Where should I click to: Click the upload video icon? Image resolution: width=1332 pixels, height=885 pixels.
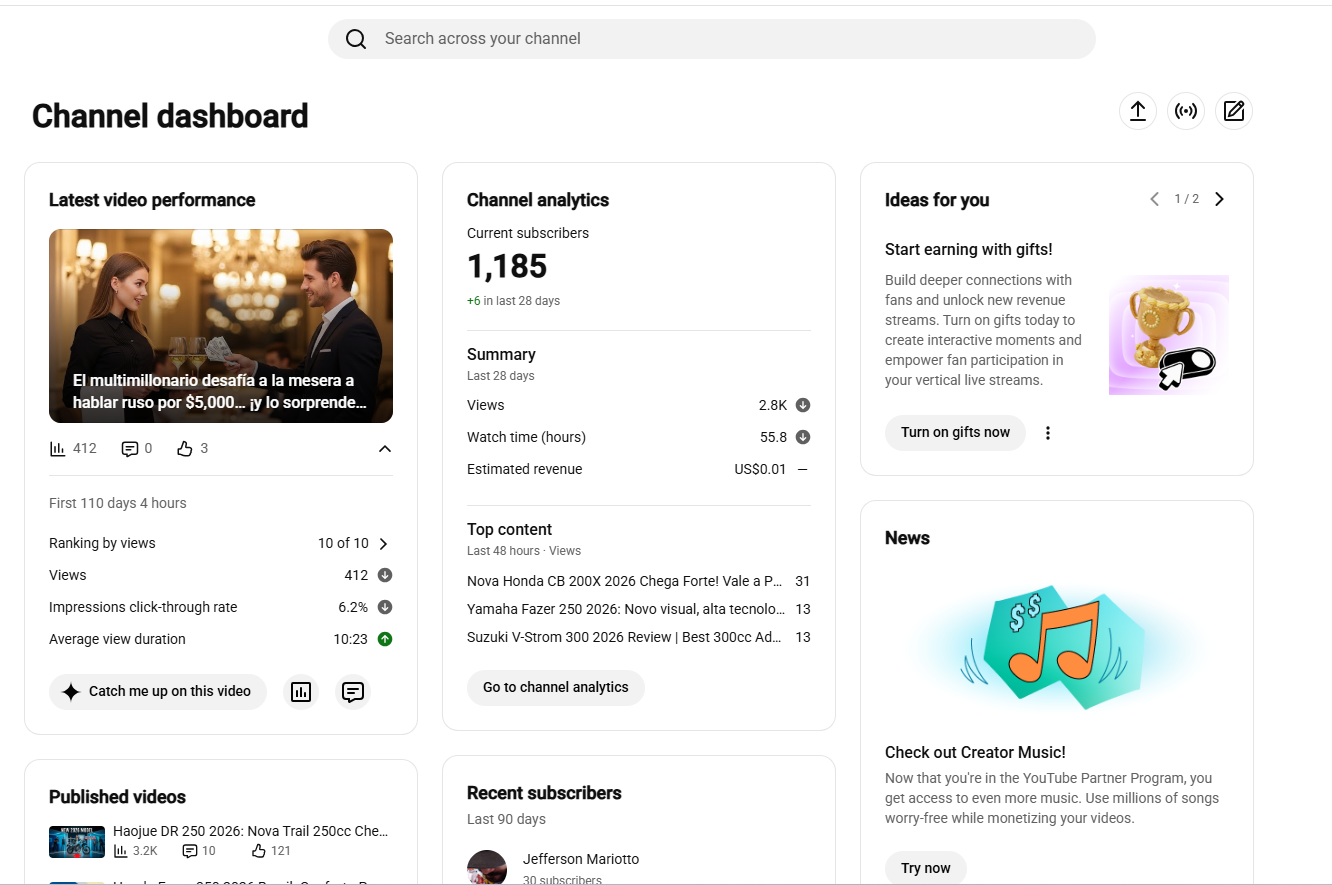tap(1138, 111)
